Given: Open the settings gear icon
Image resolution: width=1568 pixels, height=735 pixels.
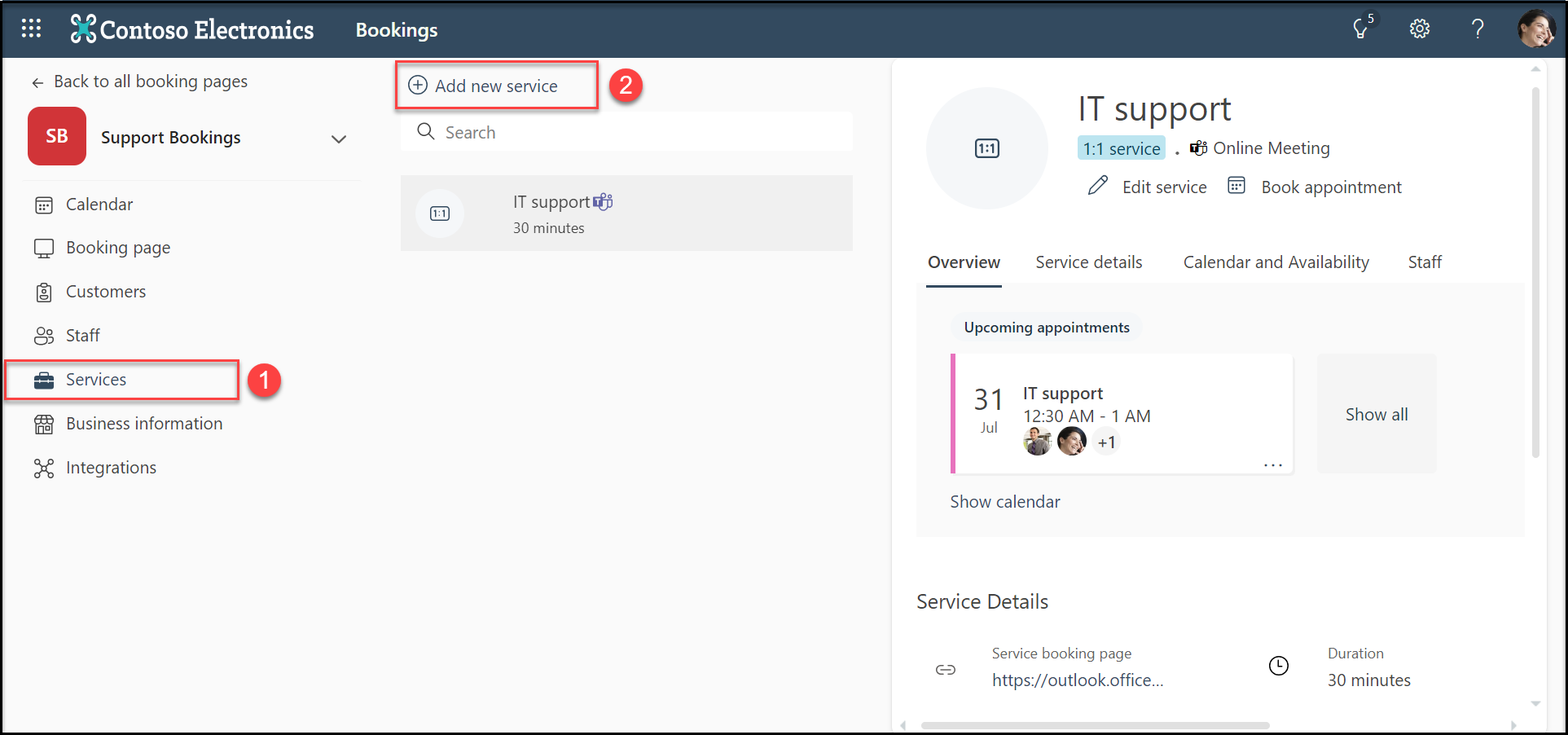Looking at the screenshot, I should point(1419,29).
